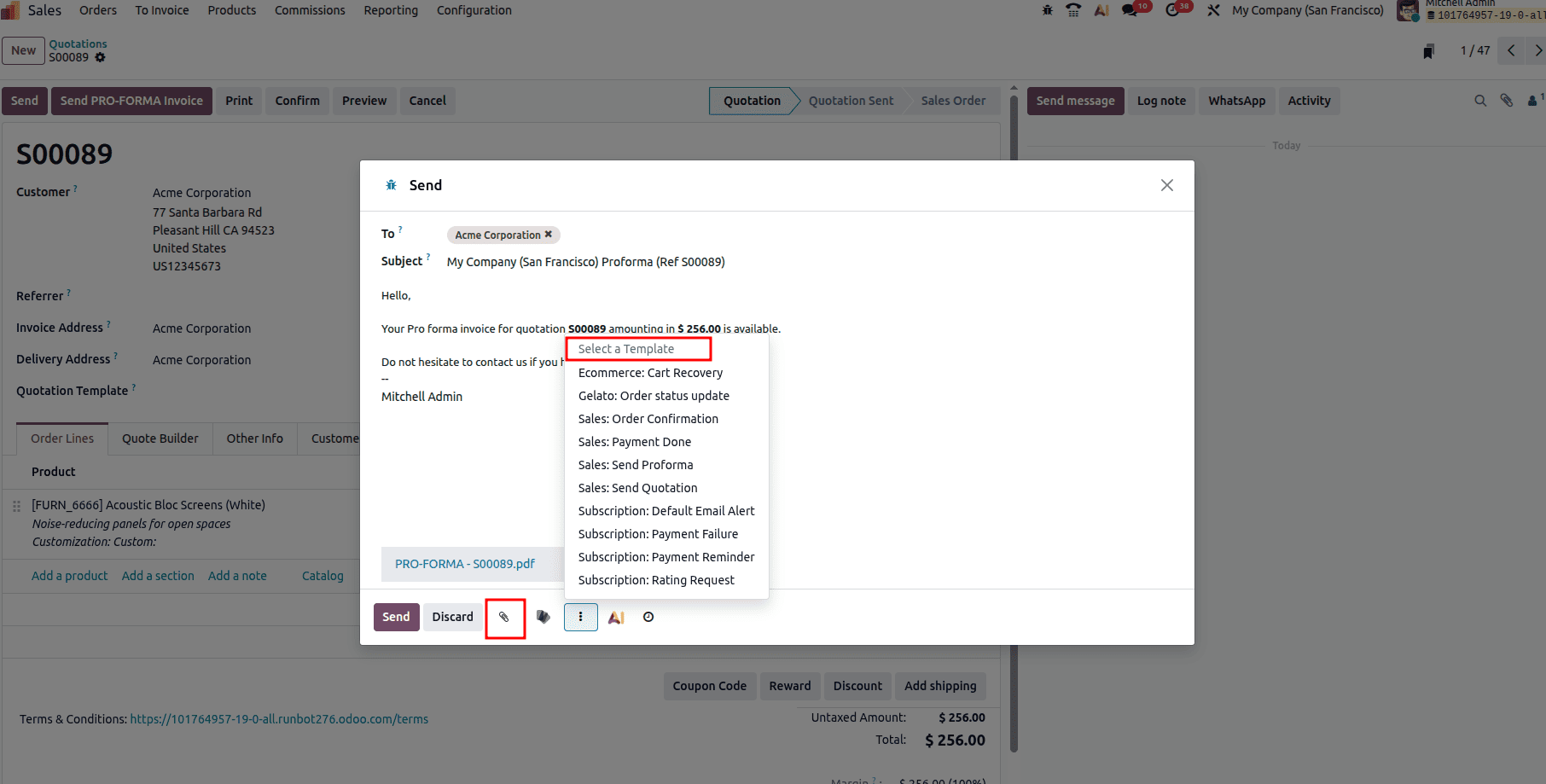Image resolution: width=1546 pixels, height=784 pixels.
Task: Switch to Quote Builder tab
Action: coord(160,438)
